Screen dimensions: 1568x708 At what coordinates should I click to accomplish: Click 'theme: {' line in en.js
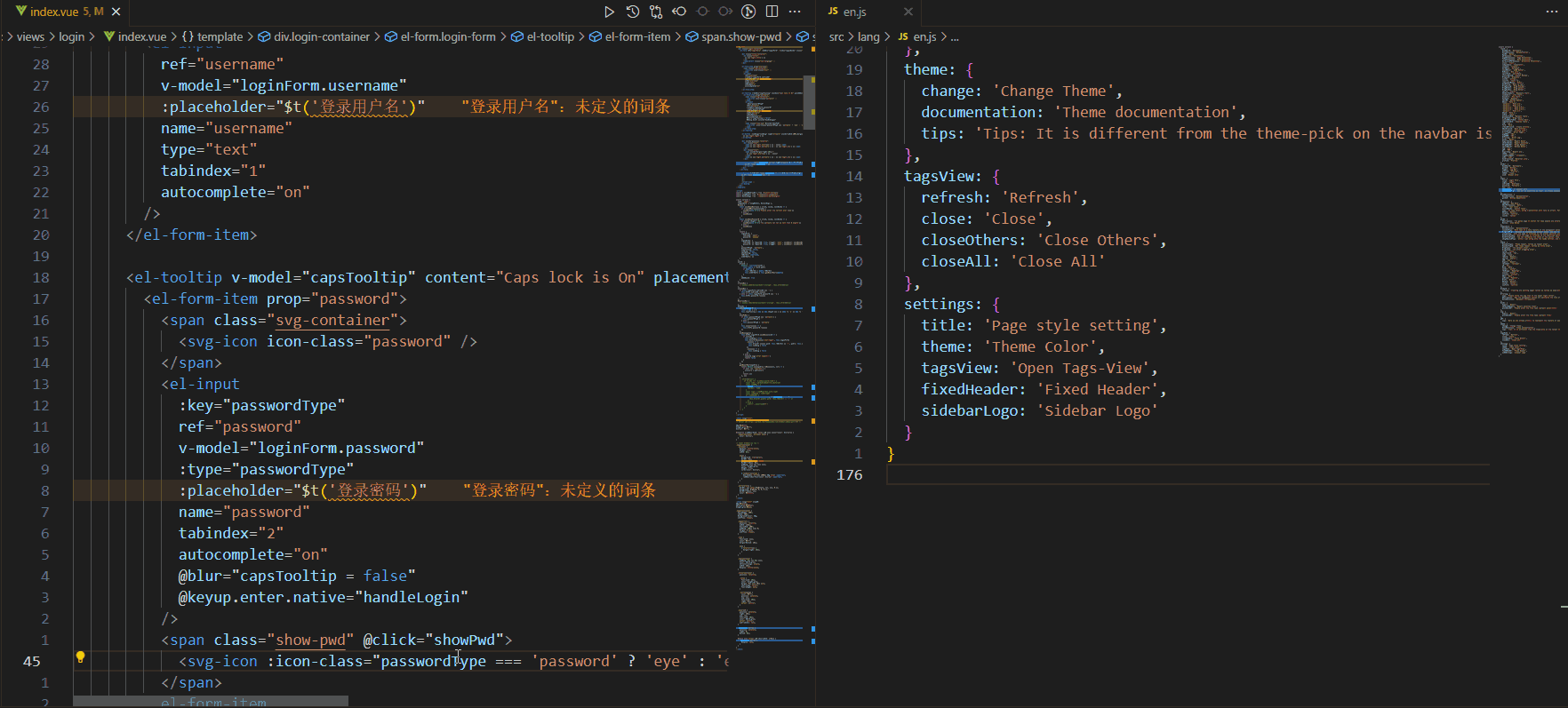click(x=939, y=69)
